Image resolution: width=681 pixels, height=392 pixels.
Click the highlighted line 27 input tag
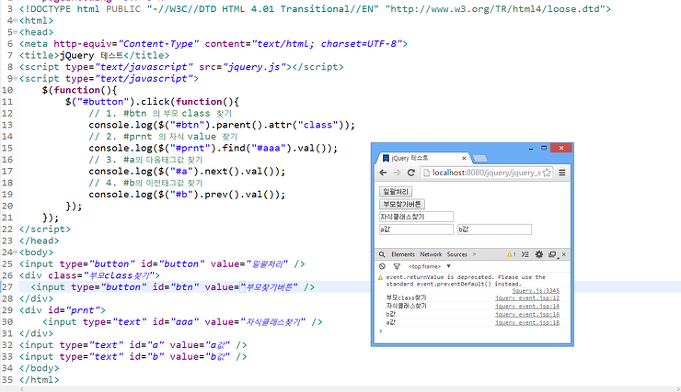click(x=172, y=287)
